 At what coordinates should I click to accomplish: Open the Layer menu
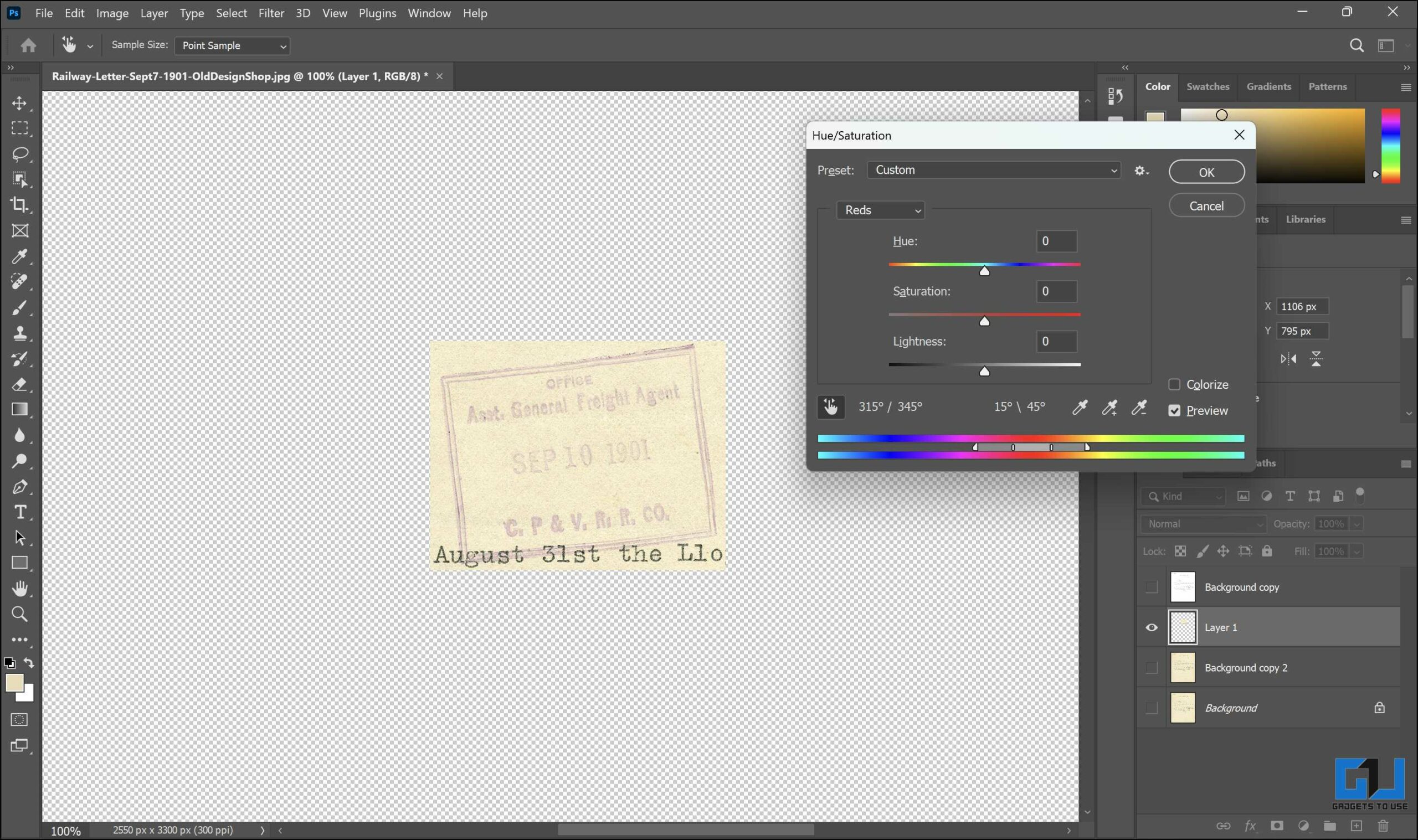pyautogui.click(x=154, y=13)
